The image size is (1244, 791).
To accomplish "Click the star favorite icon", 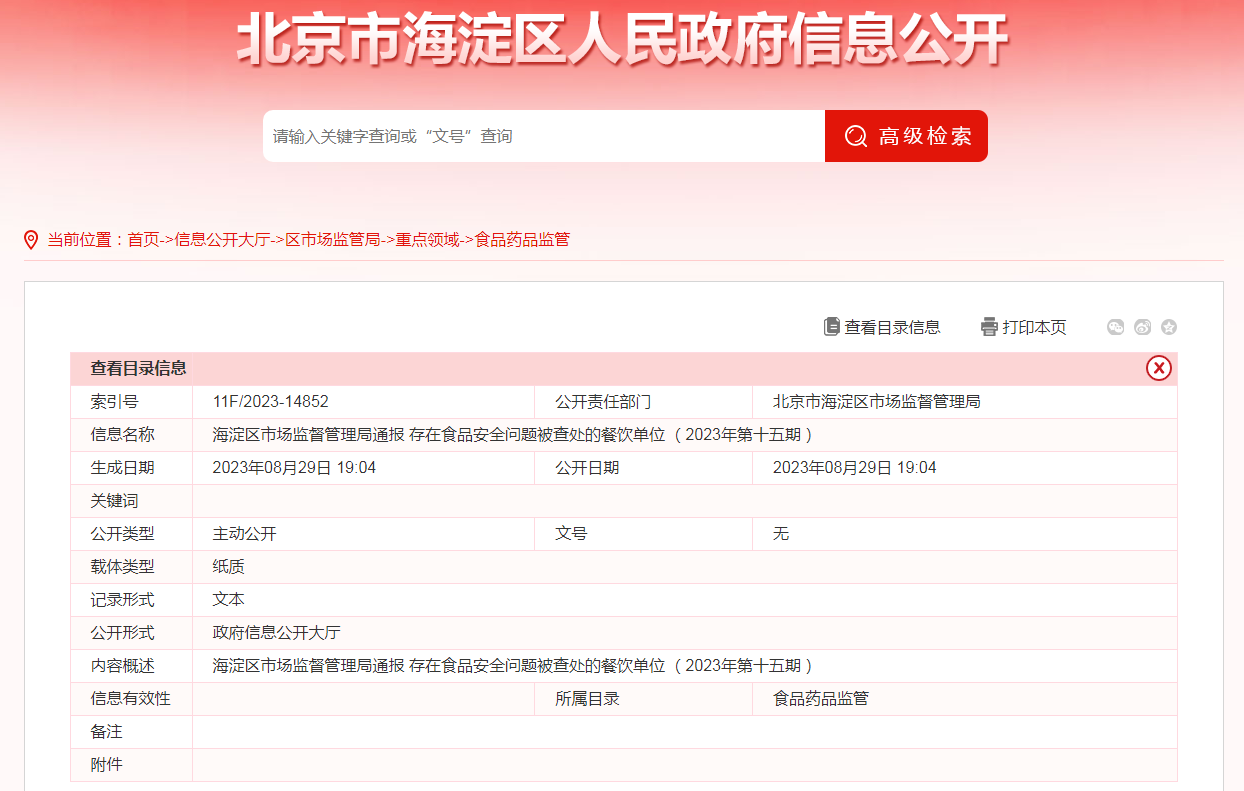I will (1169, 327).
